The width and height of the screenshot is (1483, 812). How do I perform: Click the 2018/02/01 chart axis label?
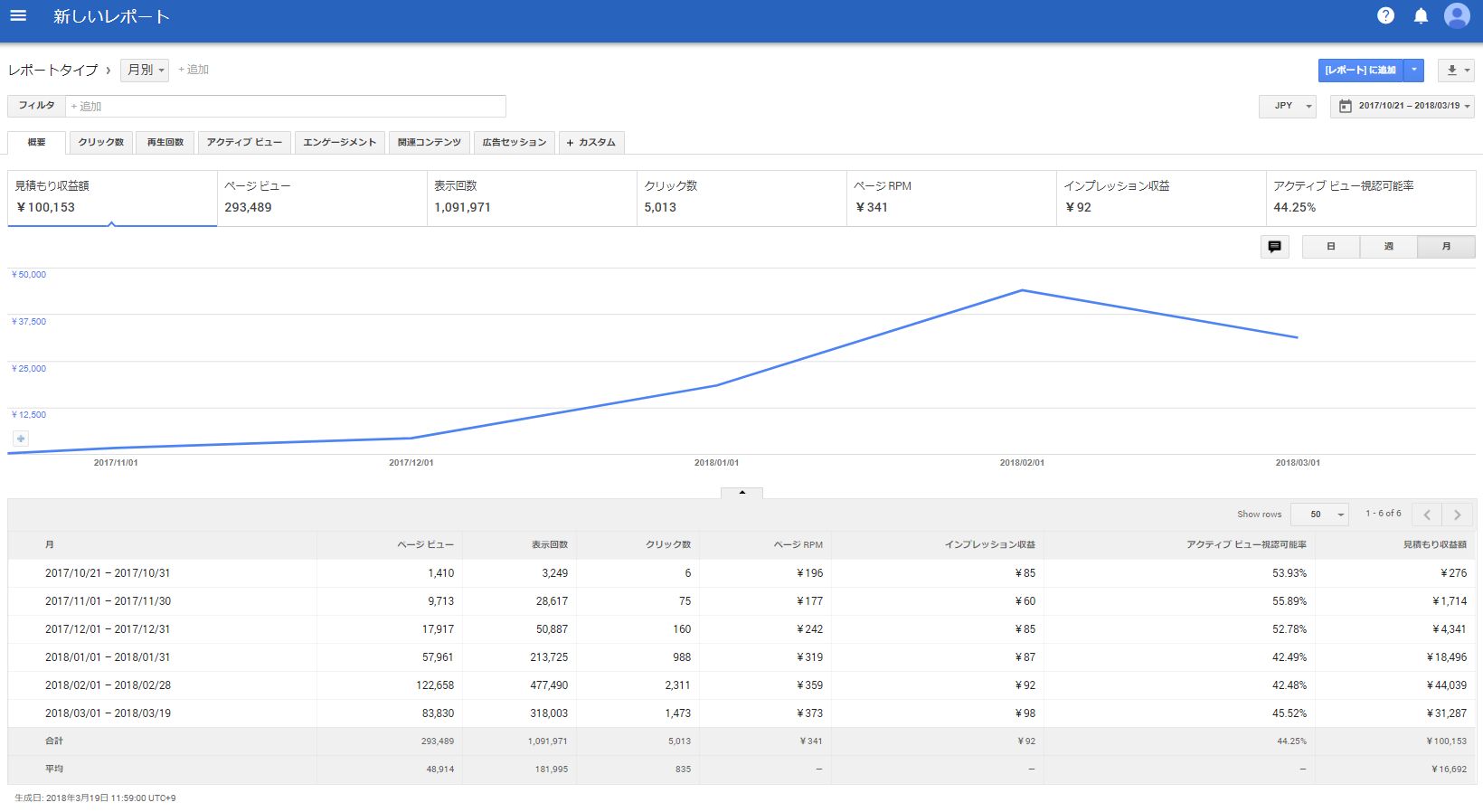click(1022, 463)
